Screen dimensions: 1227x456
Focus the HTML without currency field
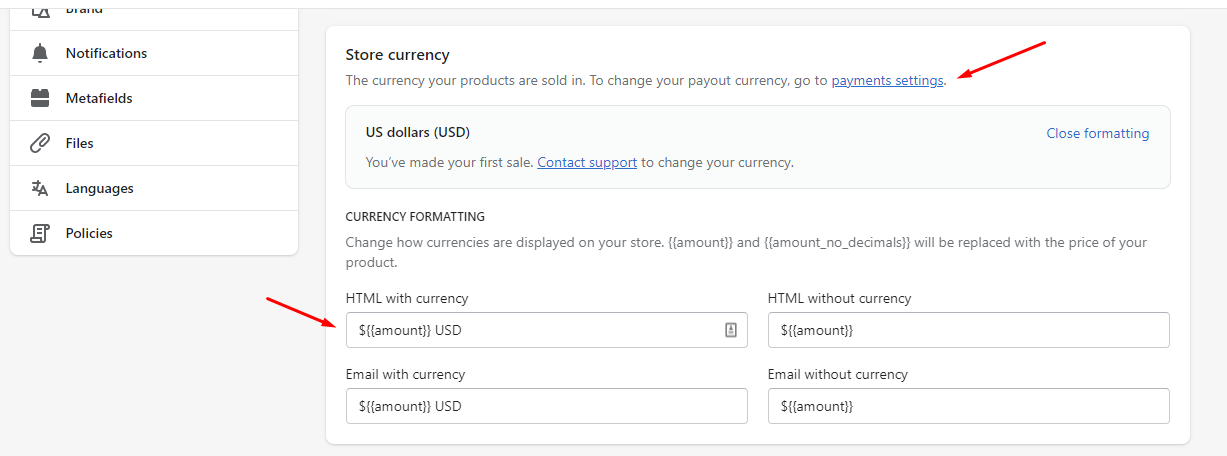pyautogui.click(x=968, y=330)
